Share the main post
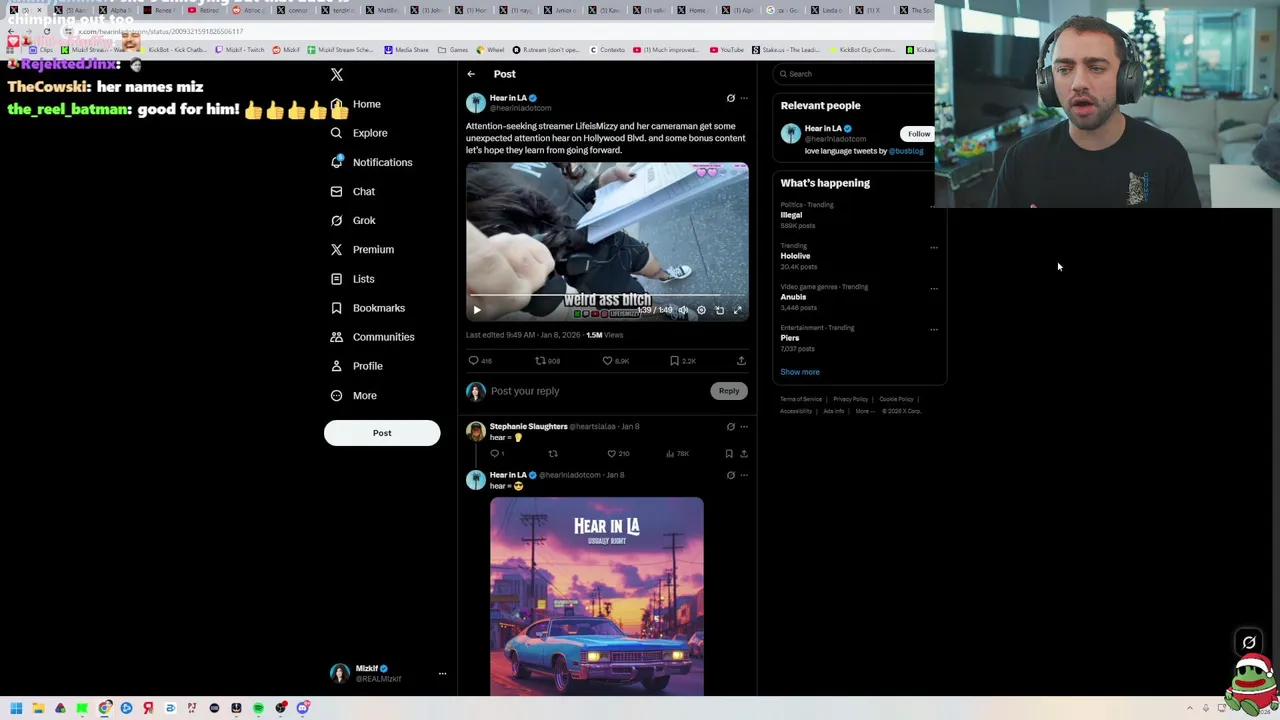 point(741,361)
